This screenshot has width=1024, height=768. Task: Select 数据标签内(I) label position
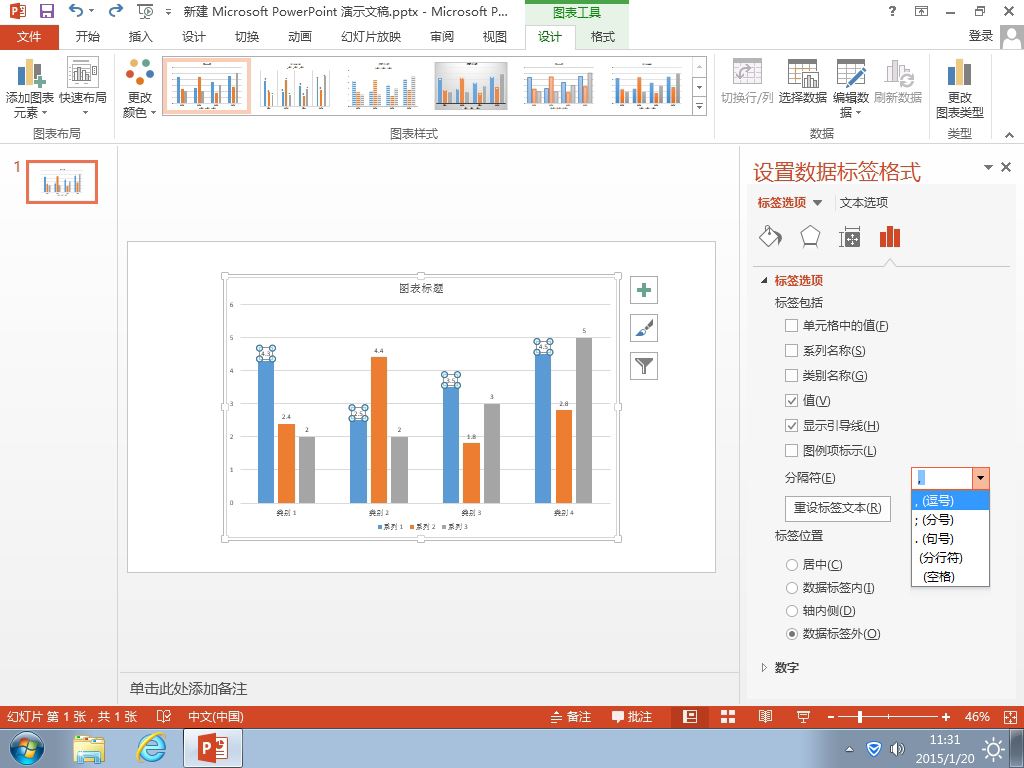coord(792,588)
